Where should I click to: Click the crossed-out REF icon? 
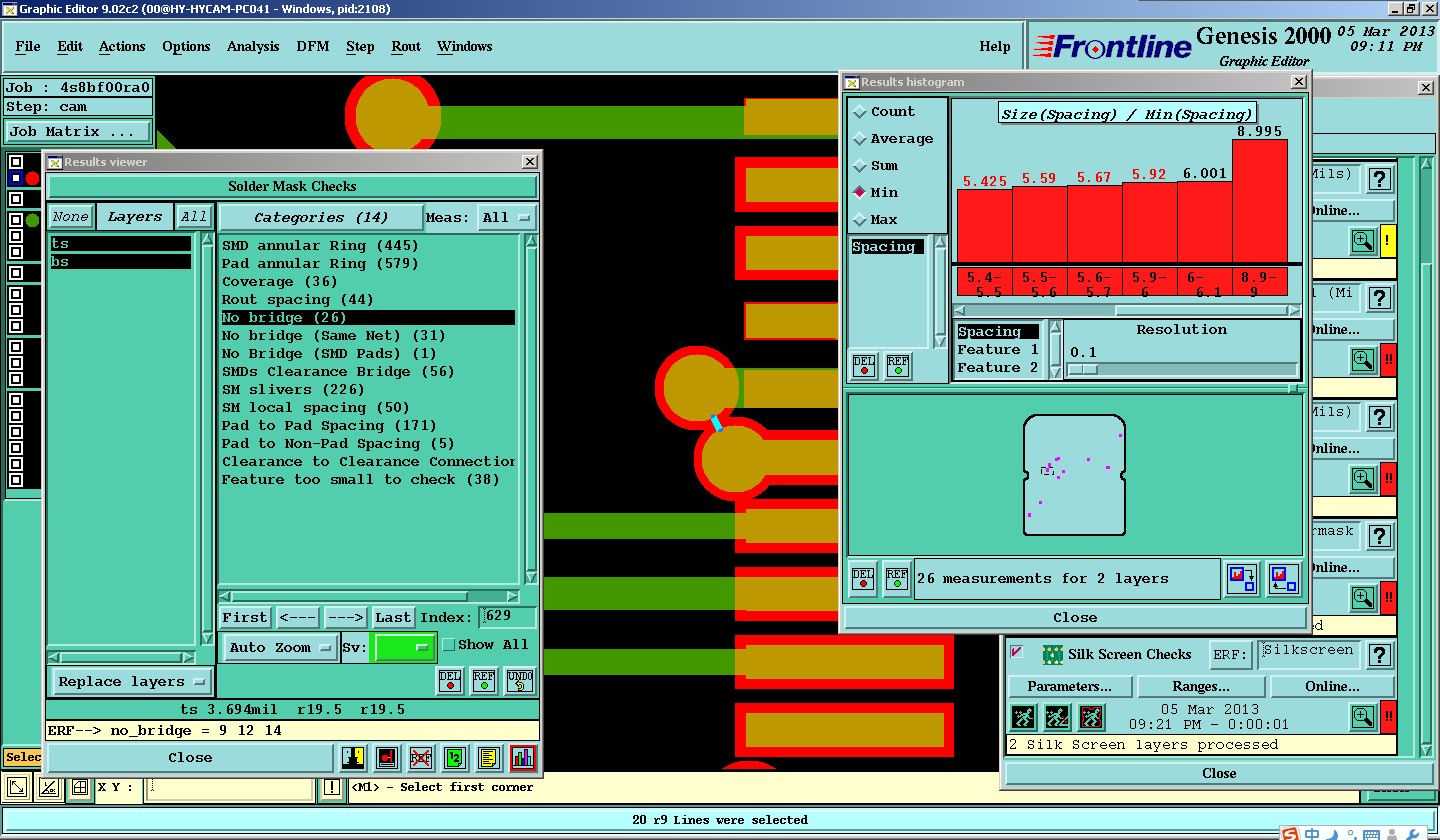tap(421, 758)
